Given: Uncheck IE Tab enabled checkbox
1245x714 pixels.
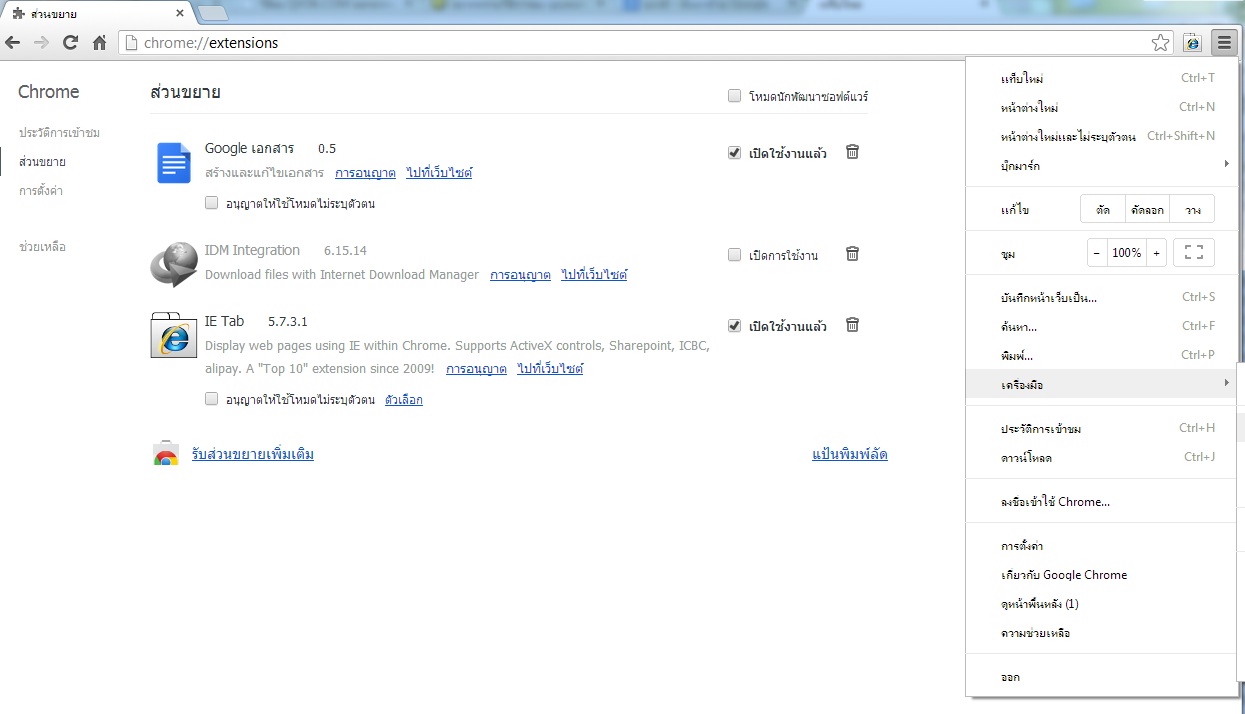Looking at the screenshot, I should 735,326.
